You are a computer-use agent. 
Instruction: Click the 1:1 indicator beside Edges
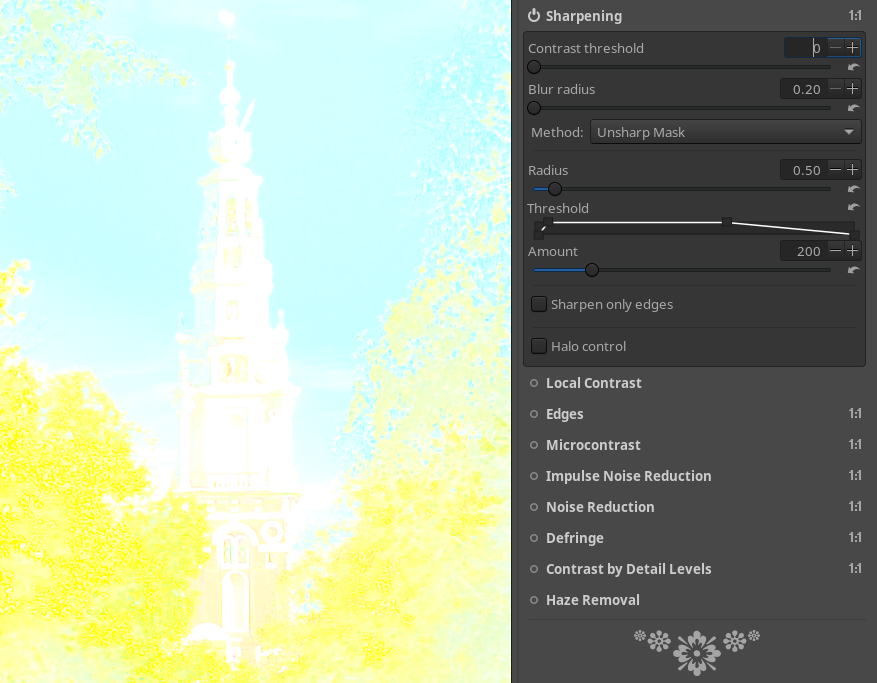[x=855, y=413]
